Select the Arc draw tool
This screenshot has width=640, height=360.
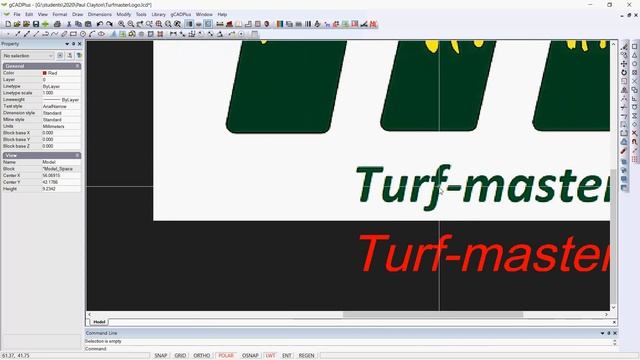(x=92, y=34)
